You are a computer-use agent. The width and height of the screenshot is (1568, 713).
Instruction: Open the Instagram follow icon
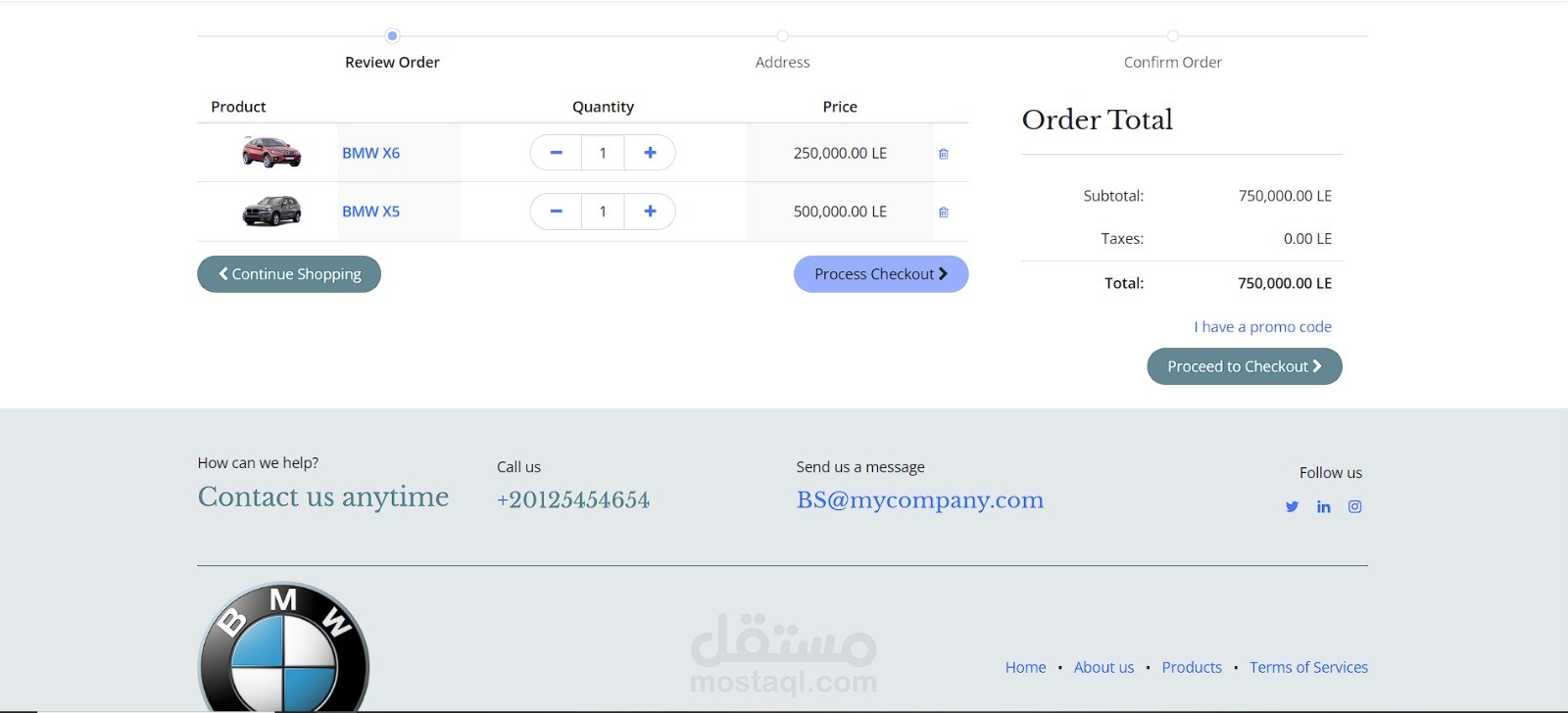1355,506
